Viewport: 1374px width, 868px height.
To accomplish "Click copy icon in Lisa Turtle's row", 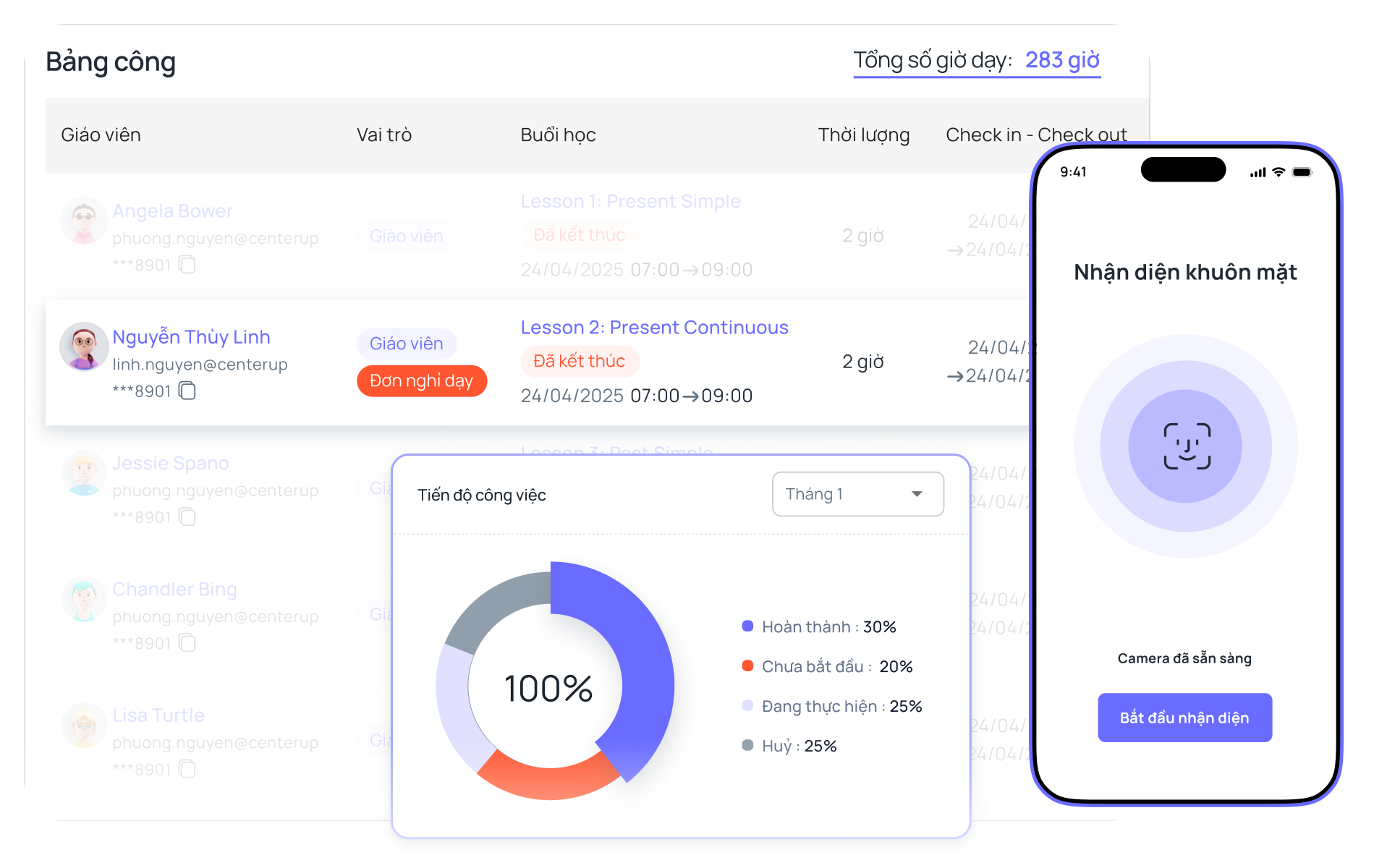I will pos(187,768).
